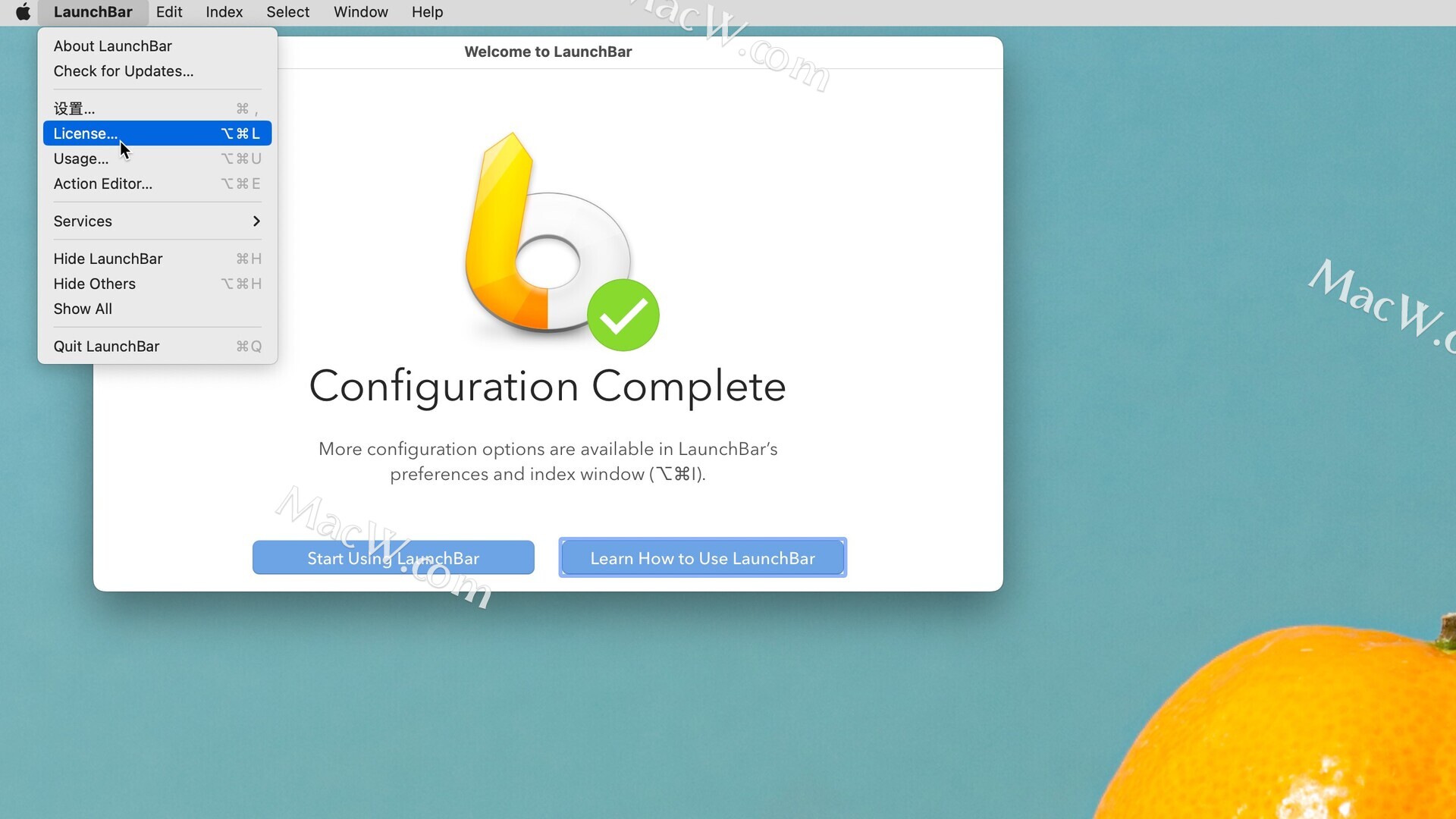Screen dimensions: 1456x819
Task: Open Action Editor...
Action: coord(157,184)
